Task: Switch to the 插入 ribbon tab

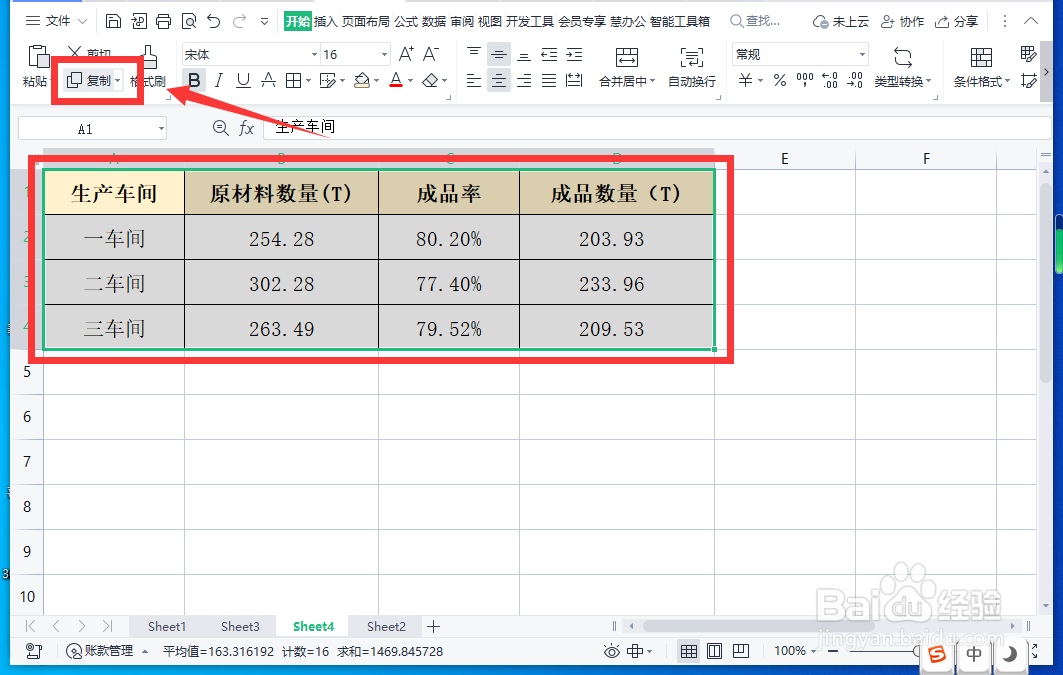Action: pyautogui.click(x=326, y=22)
